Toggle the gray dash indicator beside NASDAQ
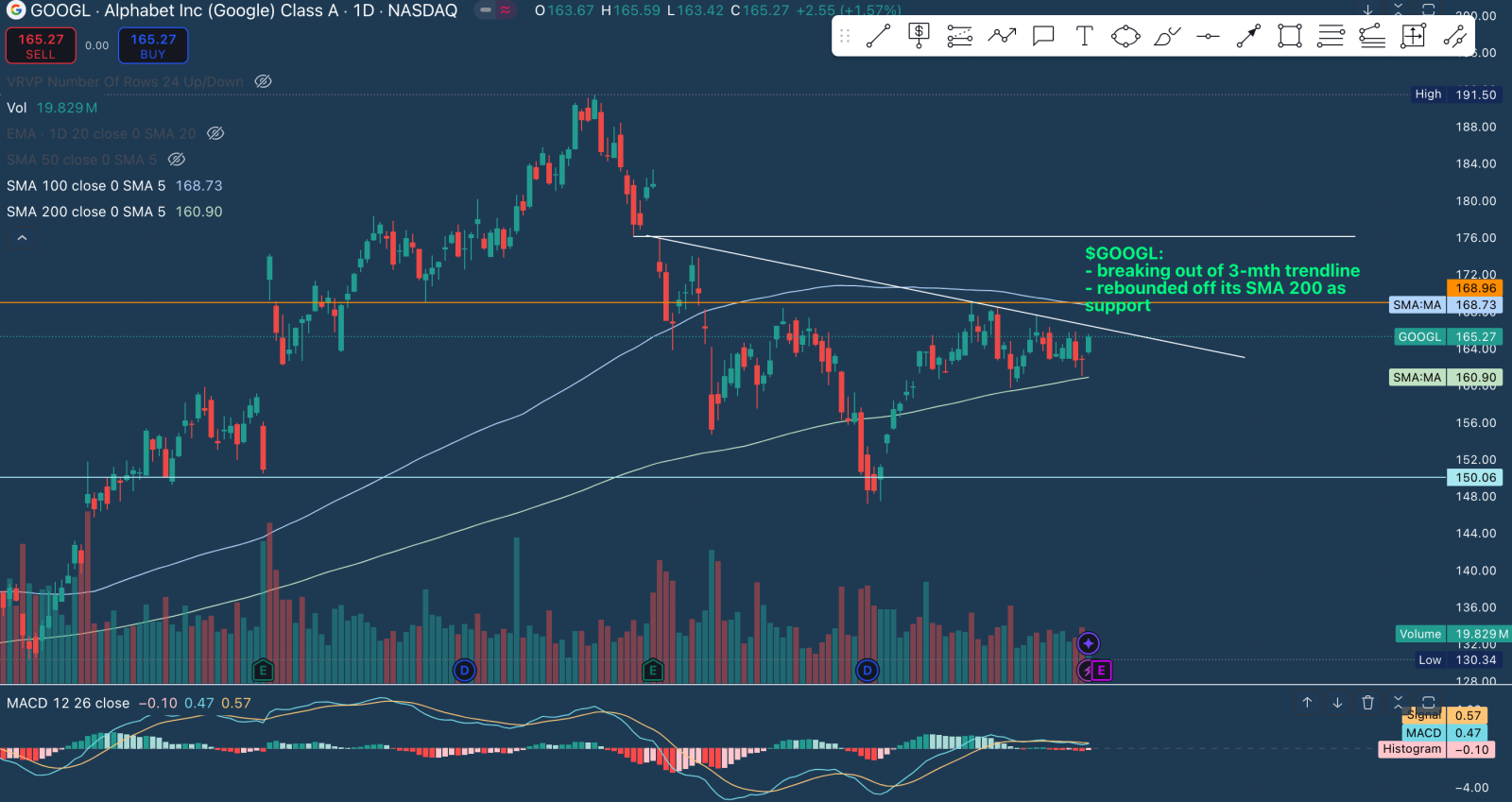This screenshot has width=1512, height=802. click(x=486, y=10)
